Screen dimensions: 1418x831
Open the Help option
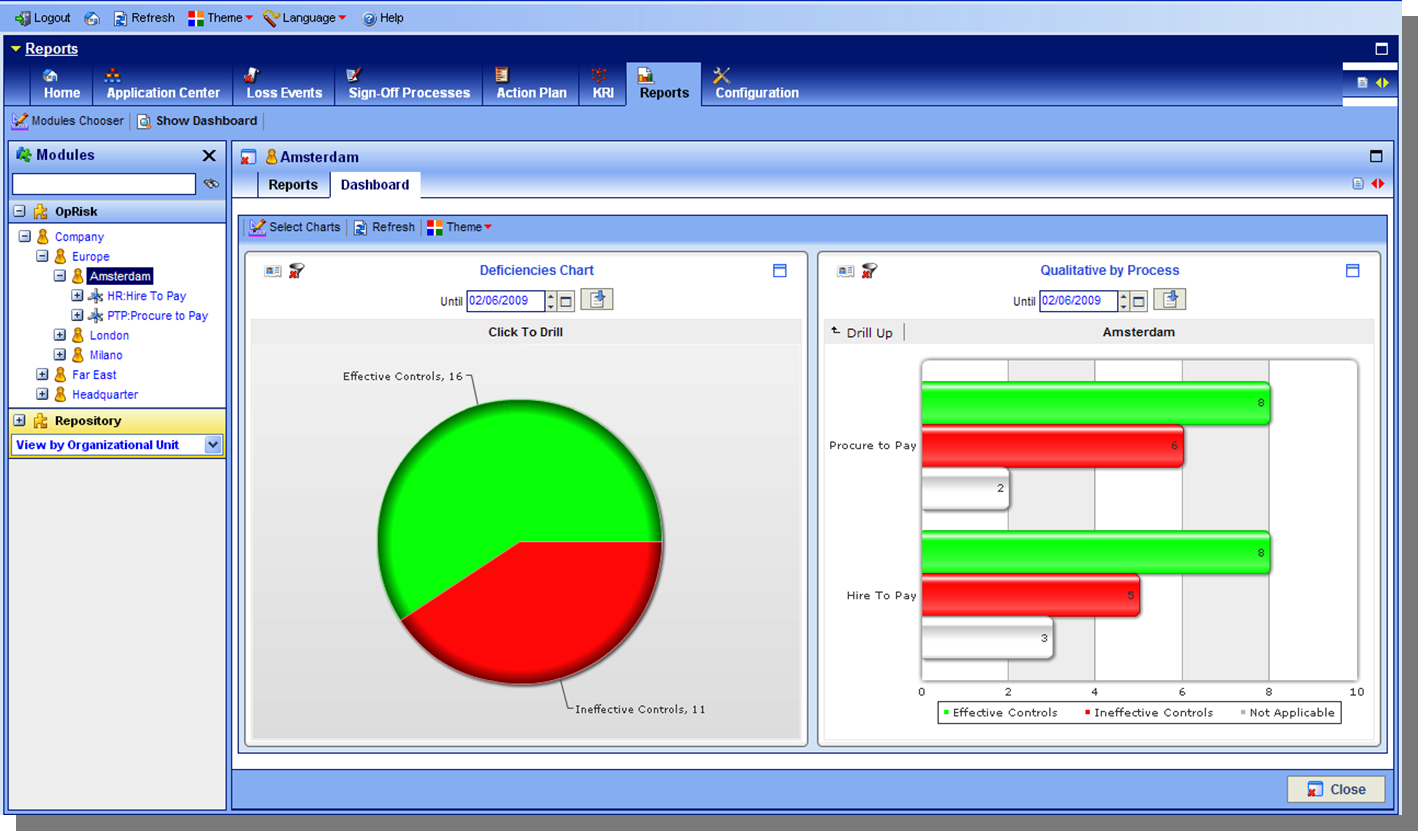pyautogui.click(x=383, y=18)
